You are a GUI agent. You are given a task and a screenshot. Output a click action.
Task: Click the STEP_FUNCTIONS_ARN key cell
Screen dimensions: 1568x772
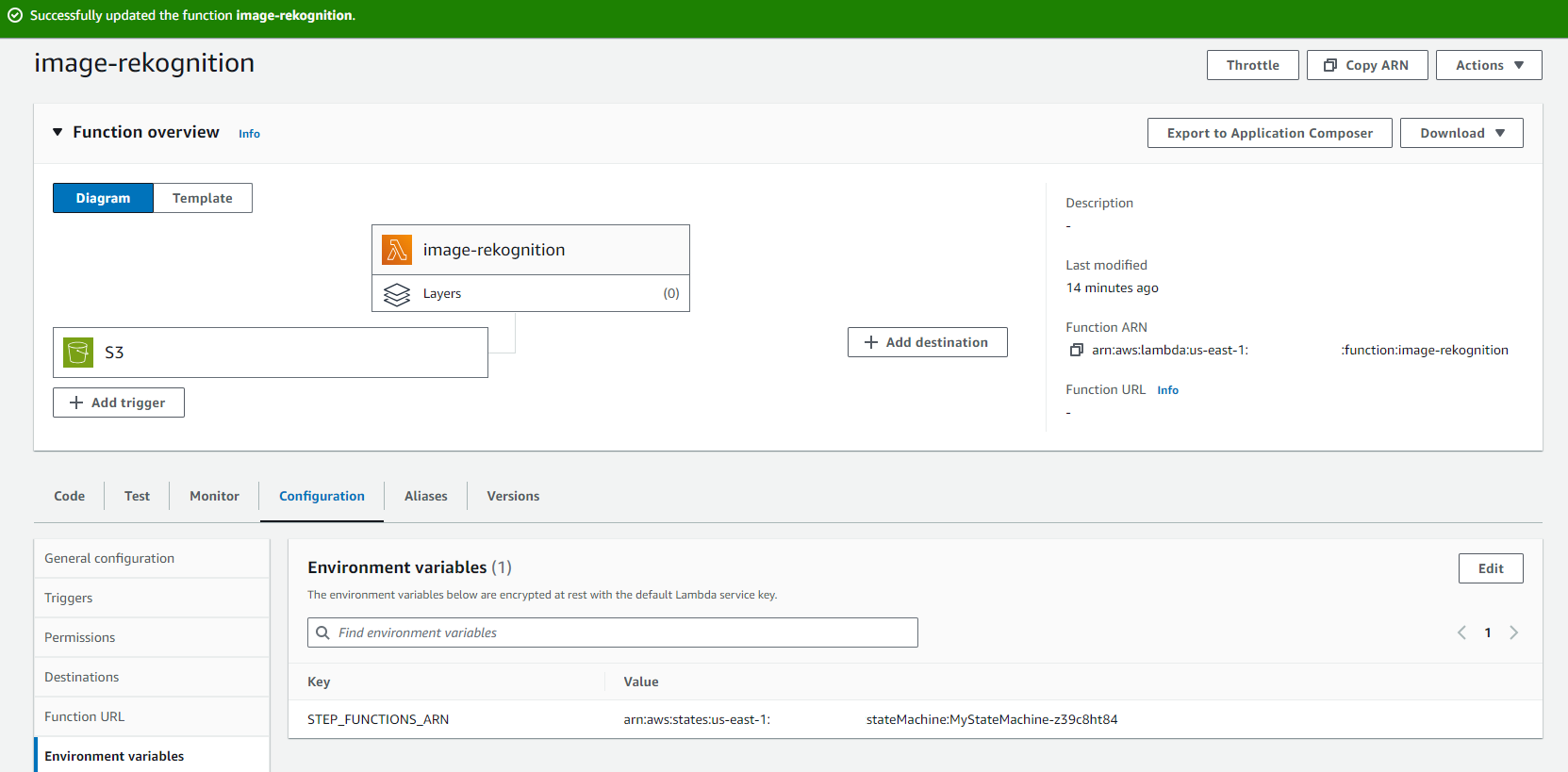click(x=378, y=719)
